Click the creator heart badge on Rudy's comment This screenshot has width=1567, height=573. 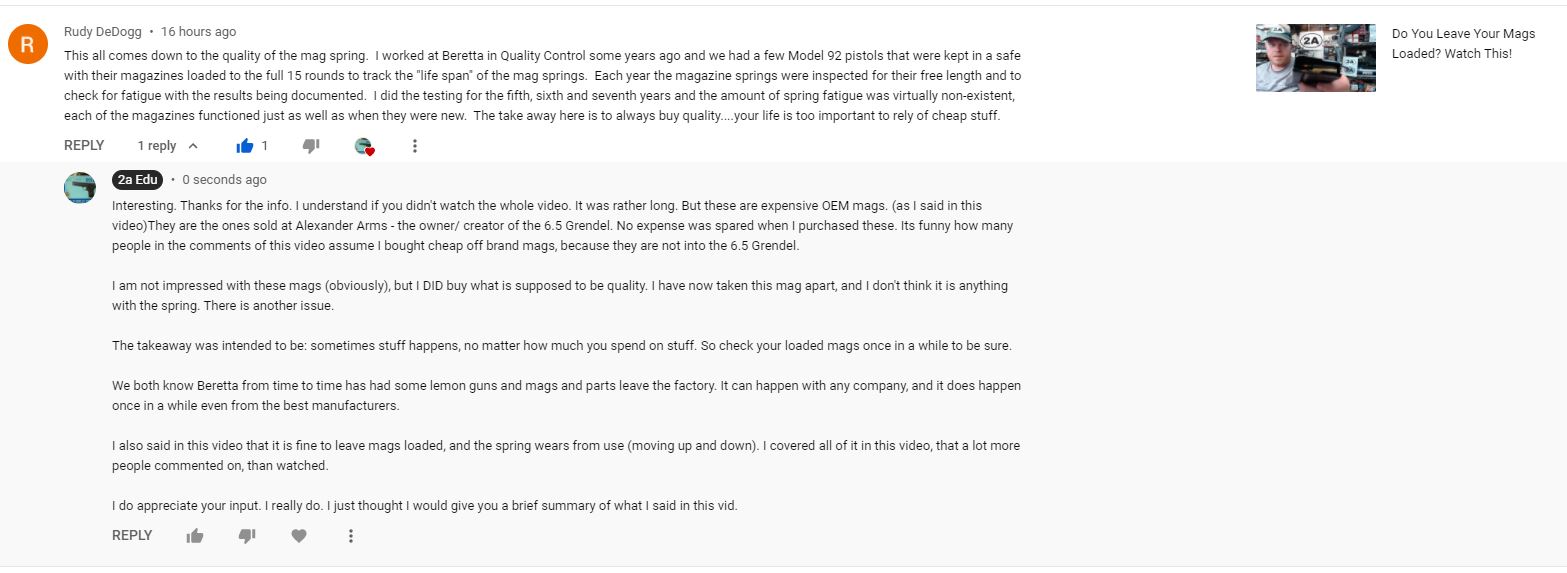click(x=365, y=147)
